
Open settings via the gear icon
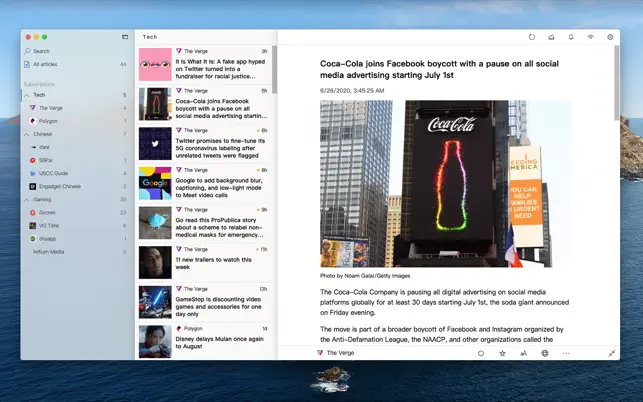point(610,37)
